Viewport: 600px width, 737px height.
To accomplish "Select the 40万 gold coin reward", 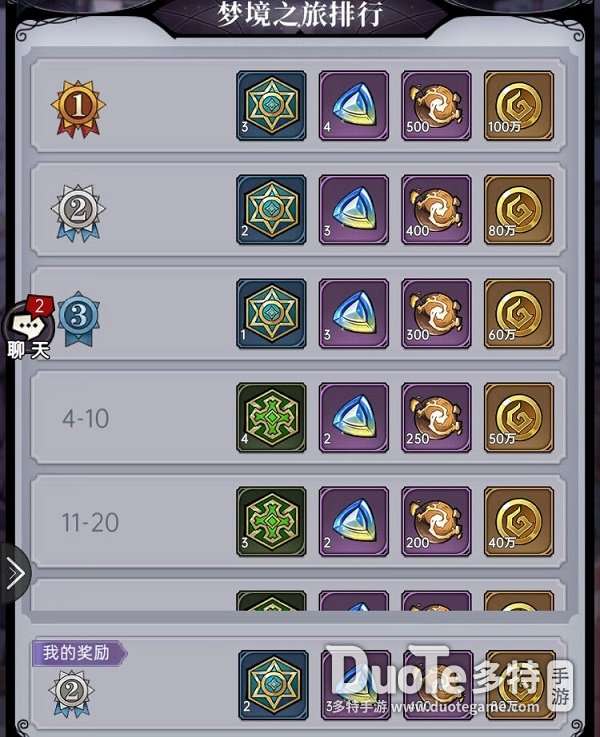I will click(x=519, y=522).
